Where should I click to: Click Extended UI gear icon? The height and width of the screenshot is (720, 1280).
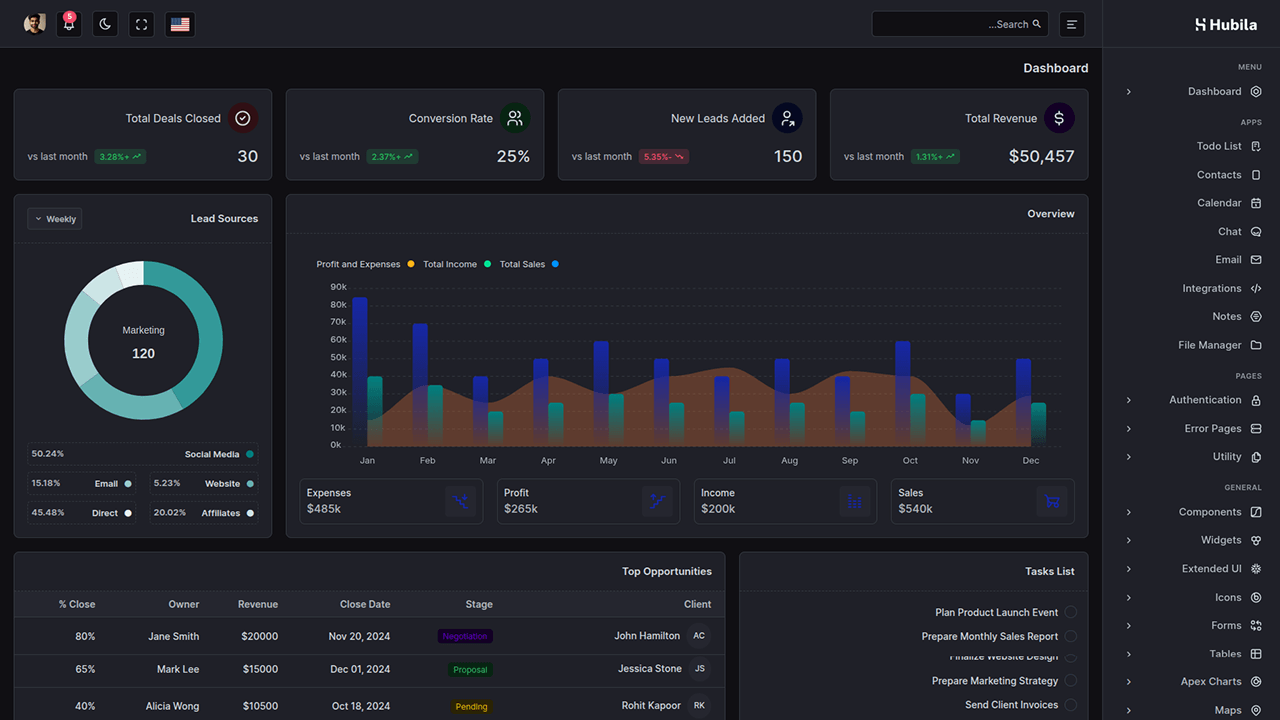click(1256, 569)
